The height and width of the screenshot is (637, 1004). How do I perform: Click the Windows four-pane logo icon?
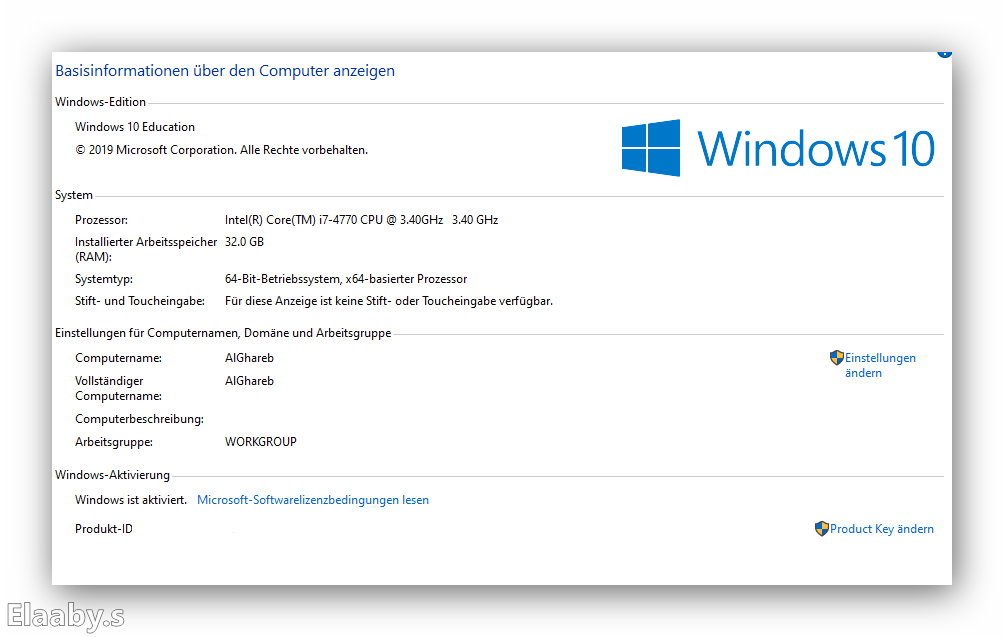click(x=651, y=148)
